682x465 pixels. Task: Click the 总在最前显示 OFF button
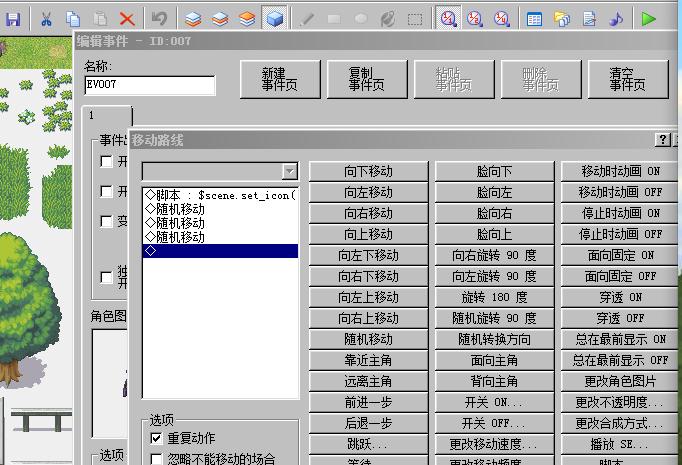(x=620, y=360)
